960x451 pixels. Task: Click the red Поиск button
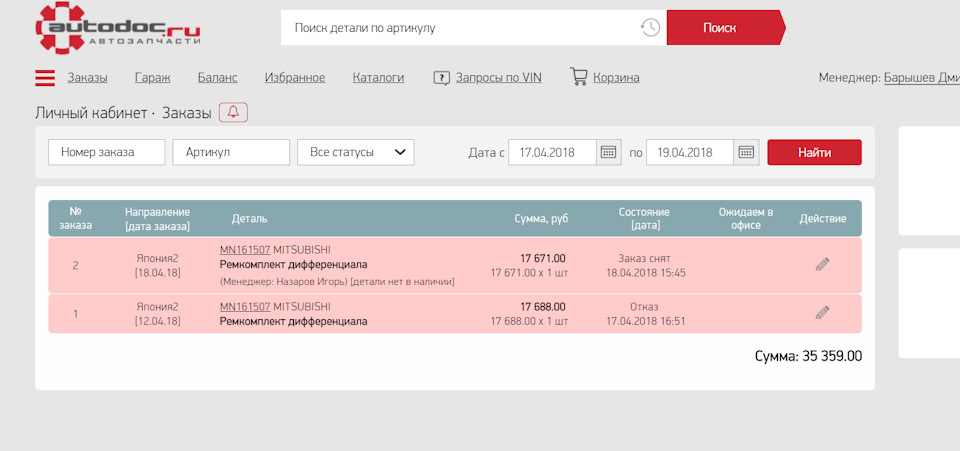726,28
